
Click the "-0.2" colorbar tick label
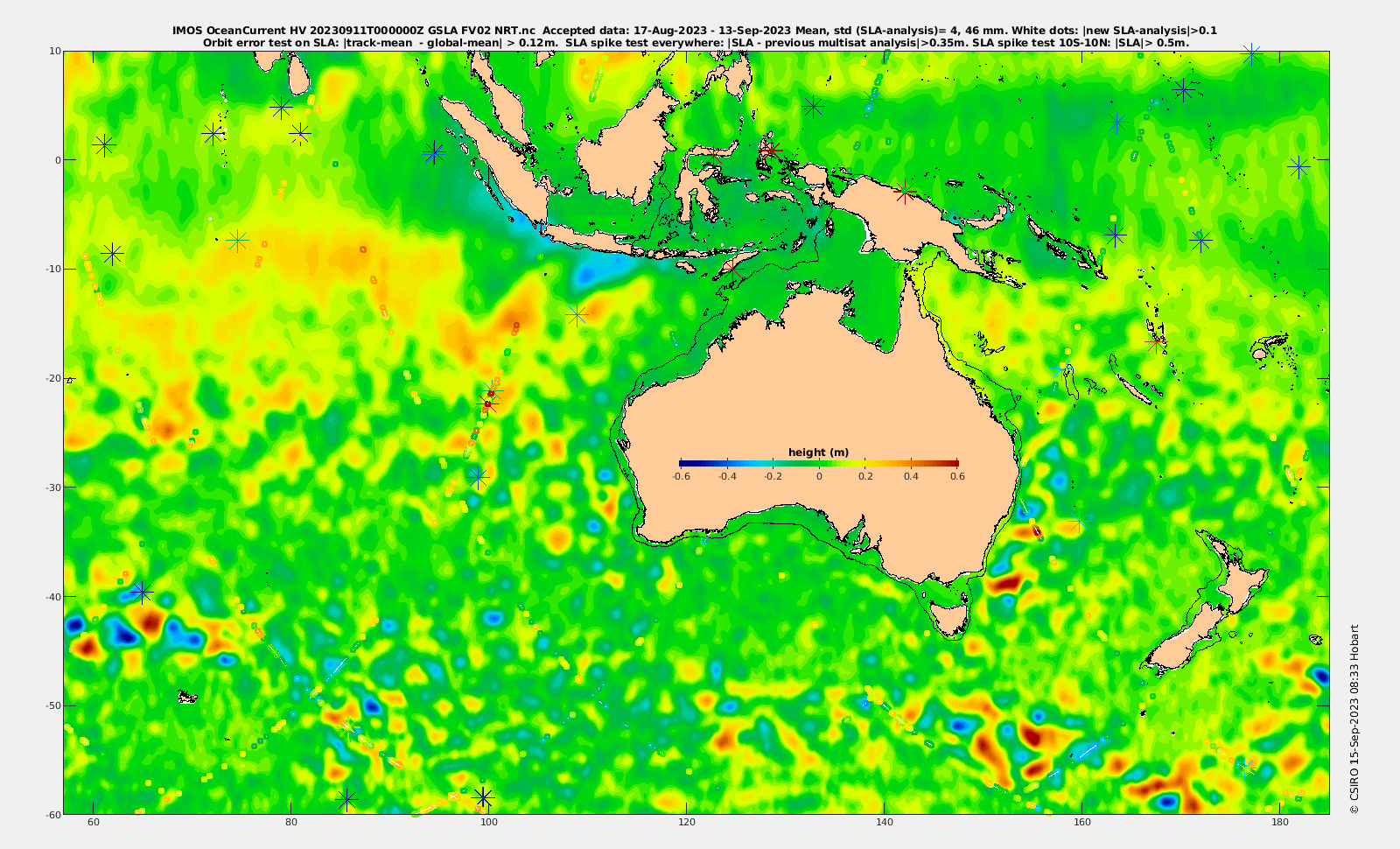[773, 476]
